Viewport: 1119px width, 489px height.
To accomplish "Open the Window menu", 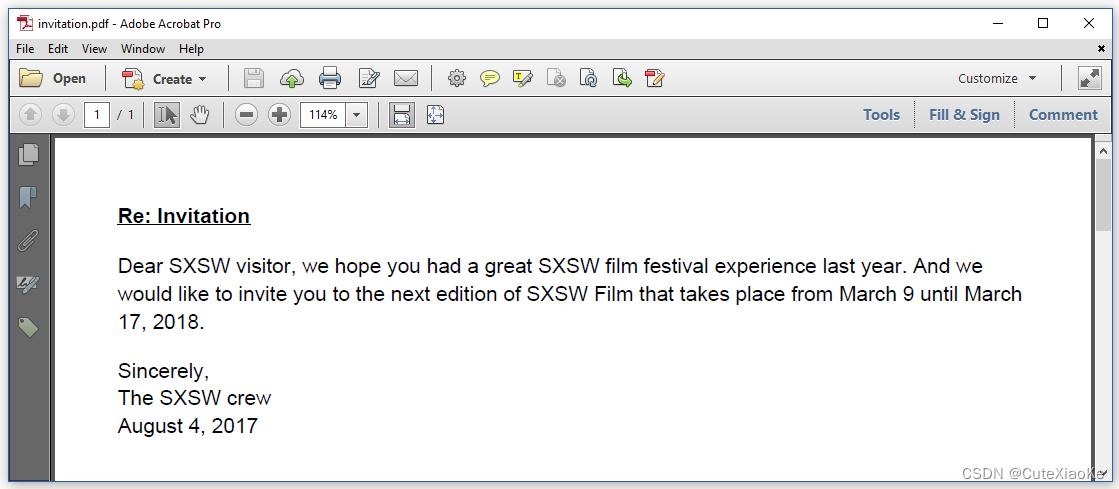I will [x=143, y=49].
